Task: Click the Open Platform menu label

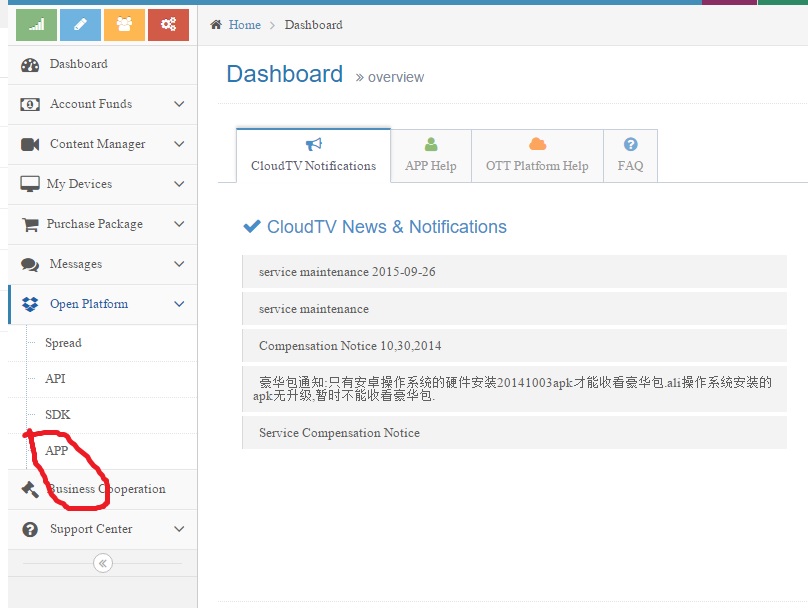Action: [89, 304]
